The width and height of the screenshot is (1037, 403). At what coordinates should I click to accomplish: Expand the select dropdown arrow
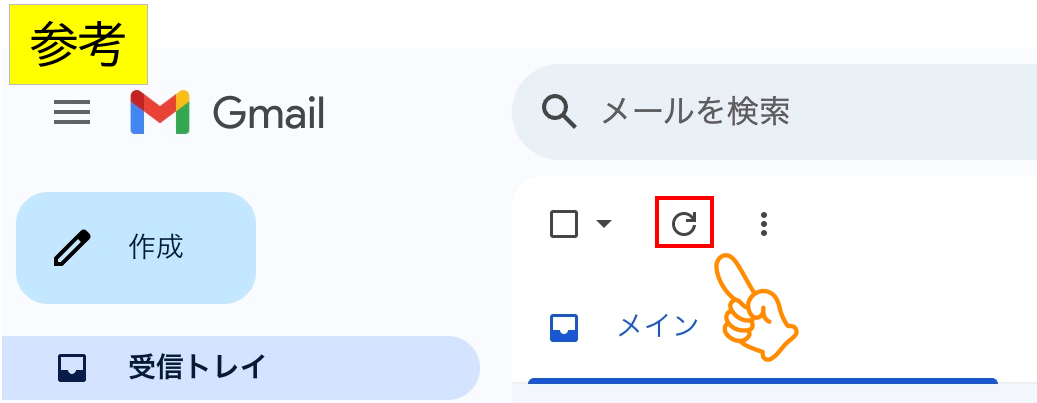pyautogui.click(x=603, y=224)
